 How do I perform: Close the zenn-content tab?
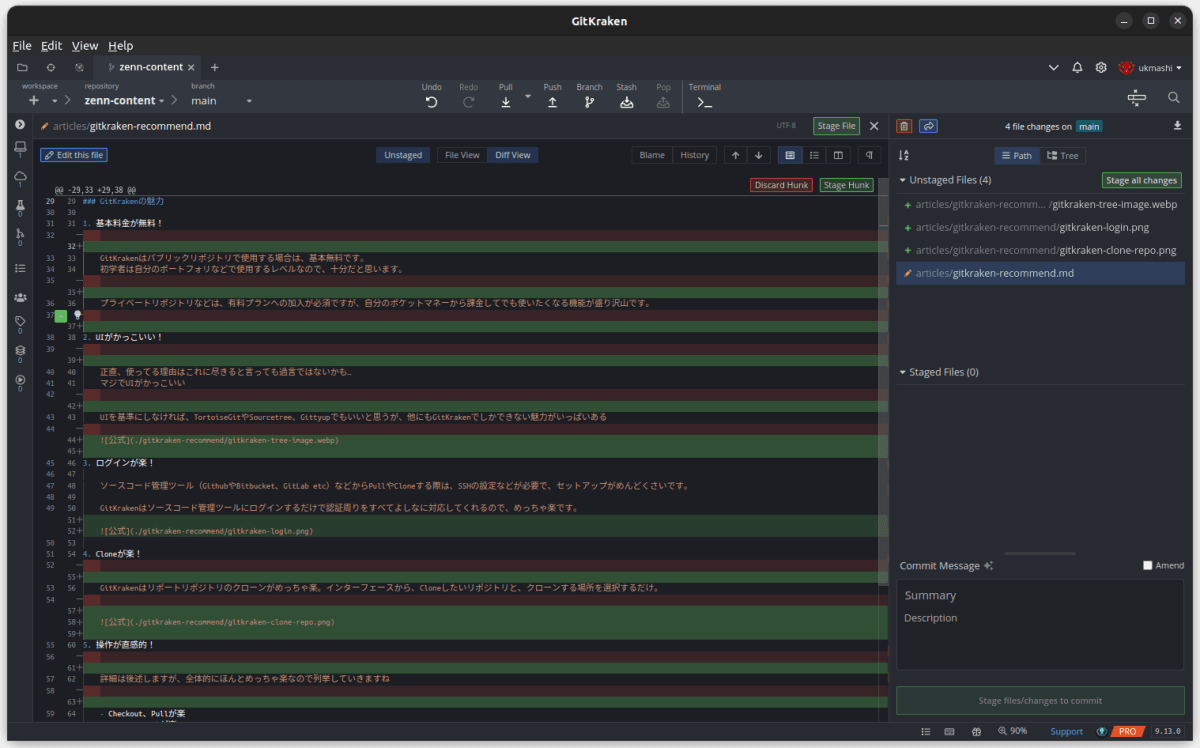coord(191,67)
